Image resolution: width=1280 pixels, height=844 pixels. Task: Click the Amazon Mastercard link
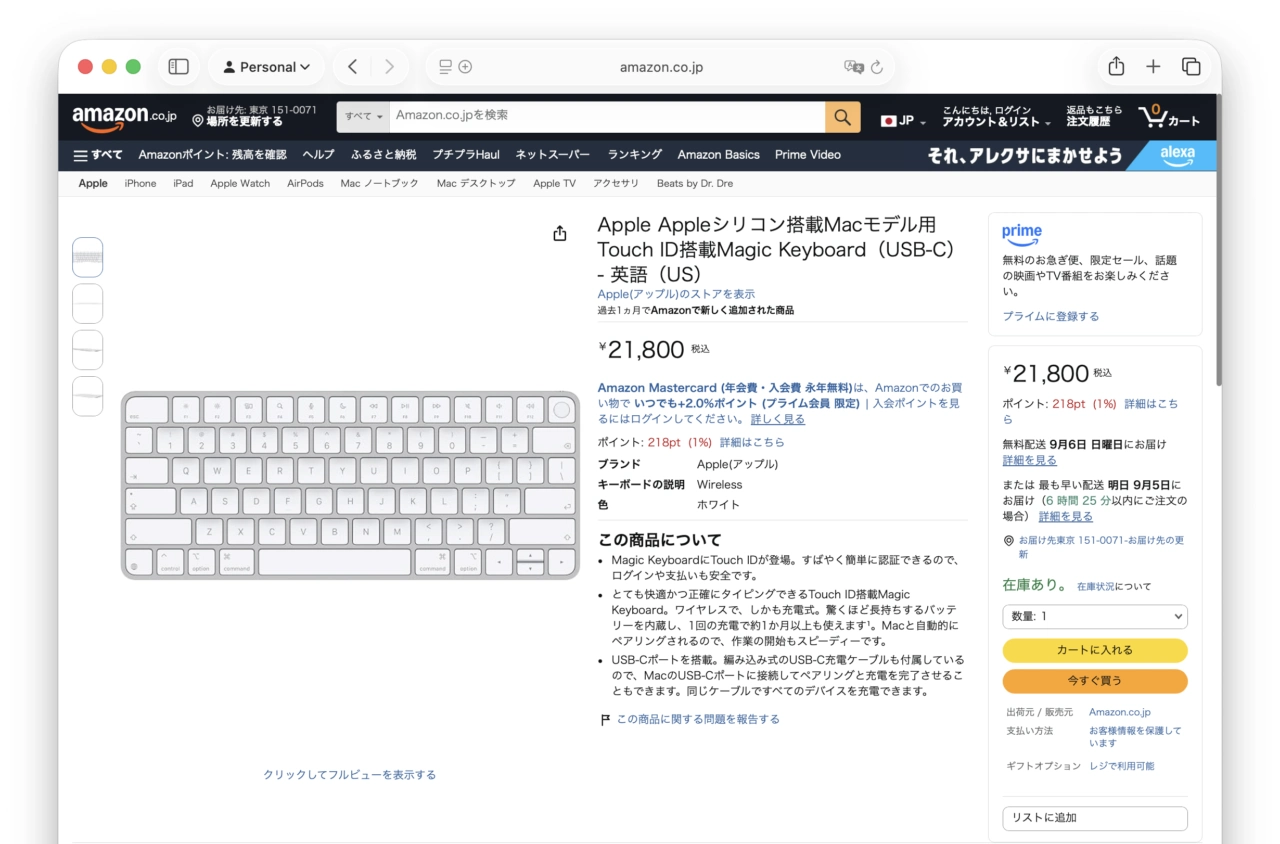[x=725, y=388]
